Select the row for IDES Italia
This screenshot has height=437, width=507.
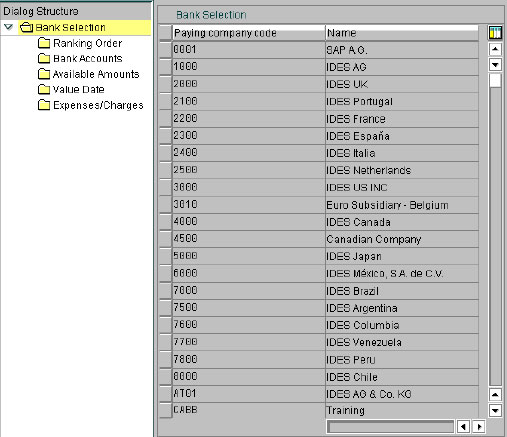pyautogui.click(x=165, y=153)
